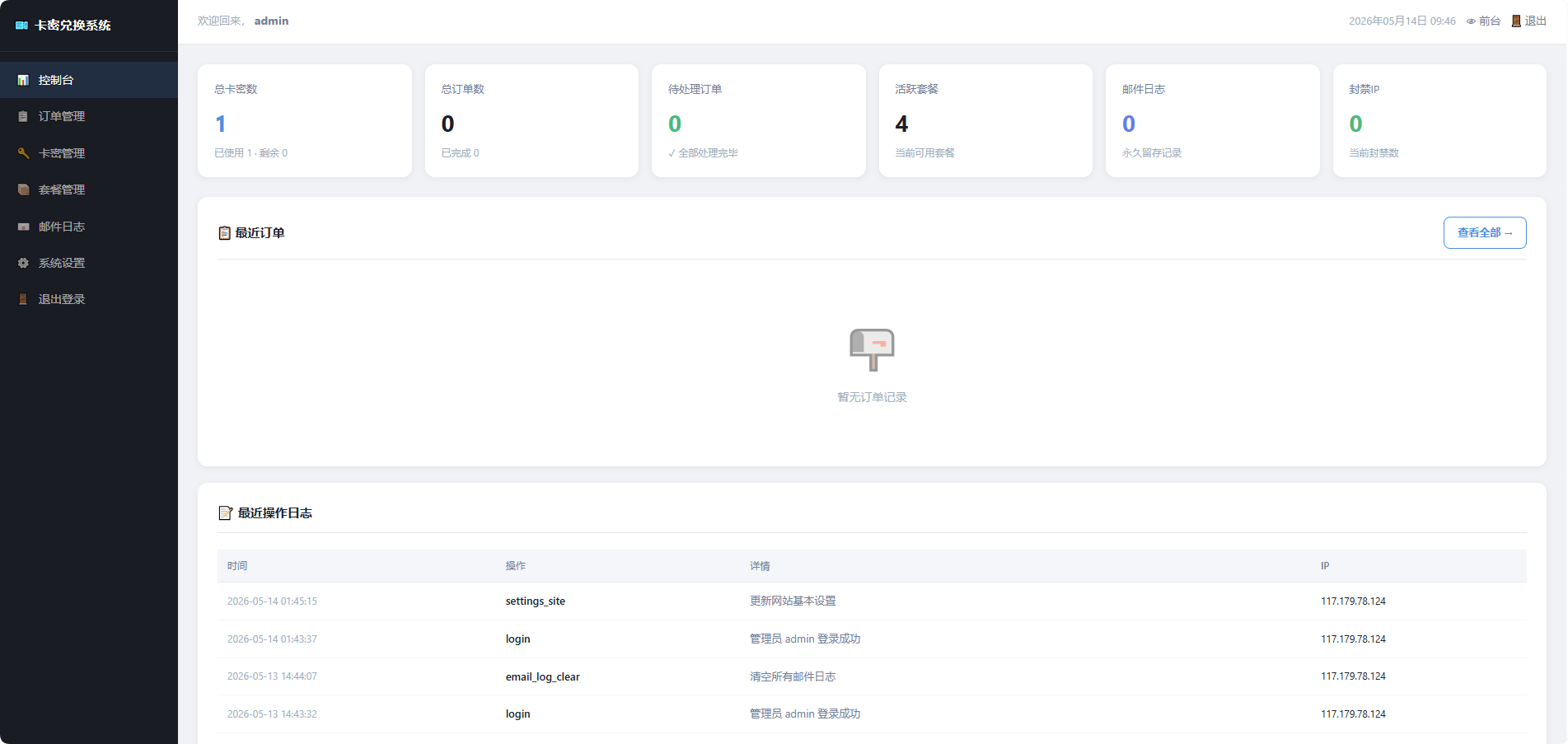This screenshot has width=1568, height=744.
Task: Select the 活跃套餐 stat card
Action: coord(985,120)
